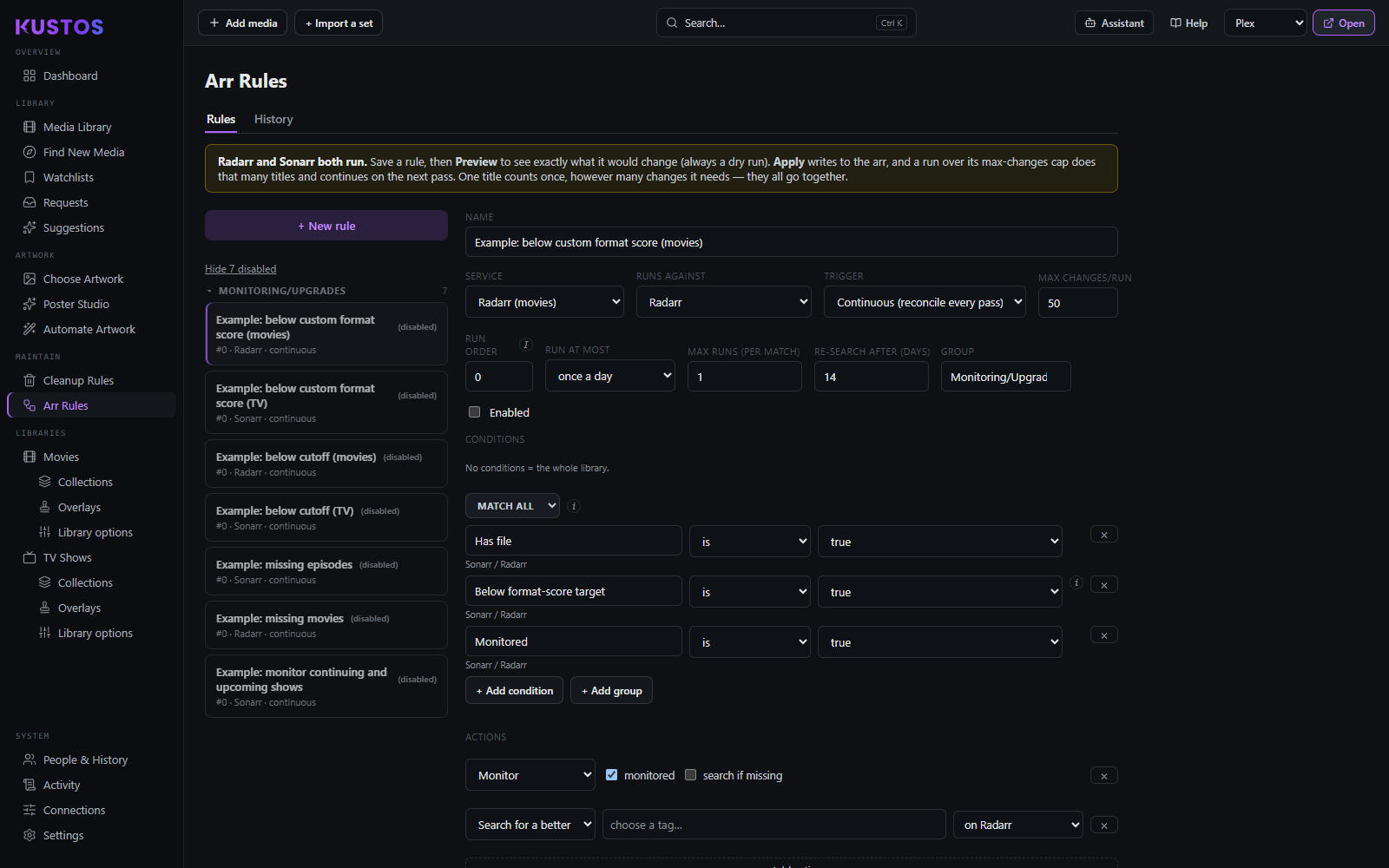Click the Requests inbox icon

point(30,202)
